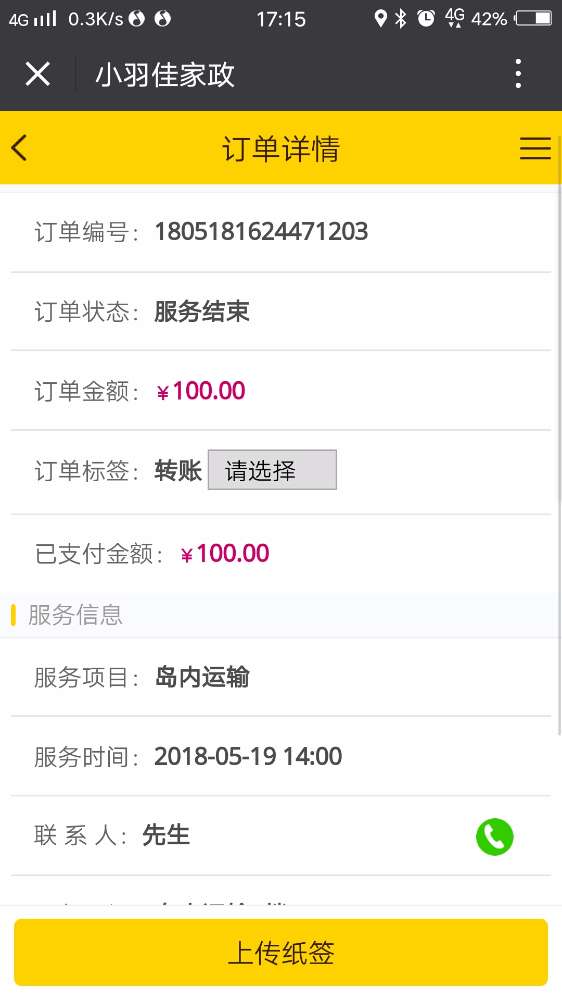Tap the 上传纸签 button
The image size is (562, 1000).
point(281,952)
